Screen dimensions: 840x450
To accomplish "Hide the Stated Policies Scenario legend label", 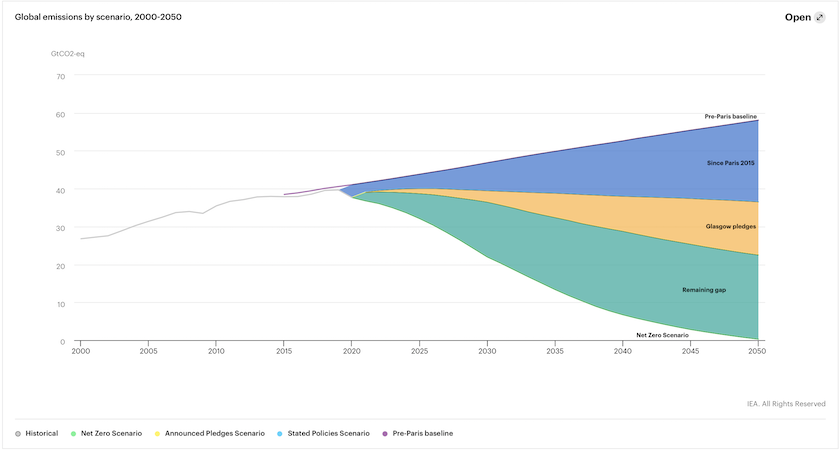I will click(329, 433).
